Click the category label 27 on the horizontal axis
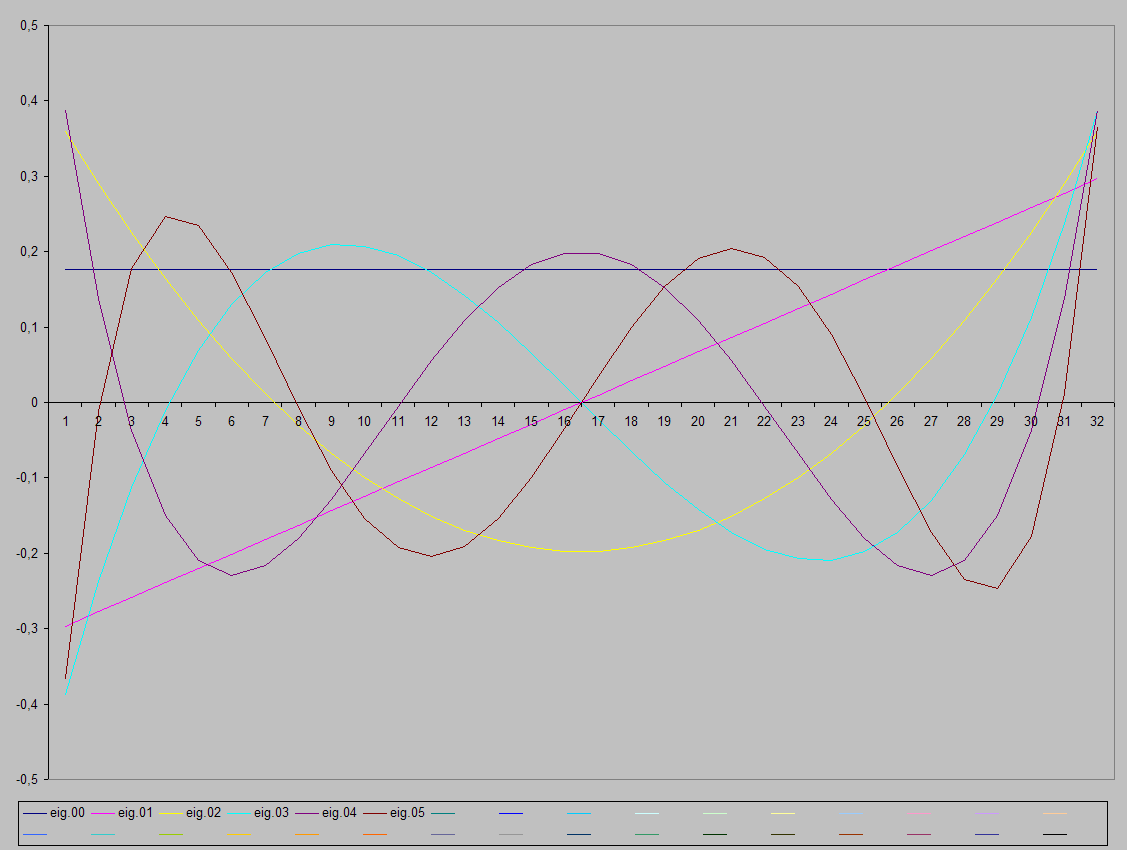Image resolution: width=1127 pixels, height=850 pixels. pyautogui.click(x=931, y=422)
